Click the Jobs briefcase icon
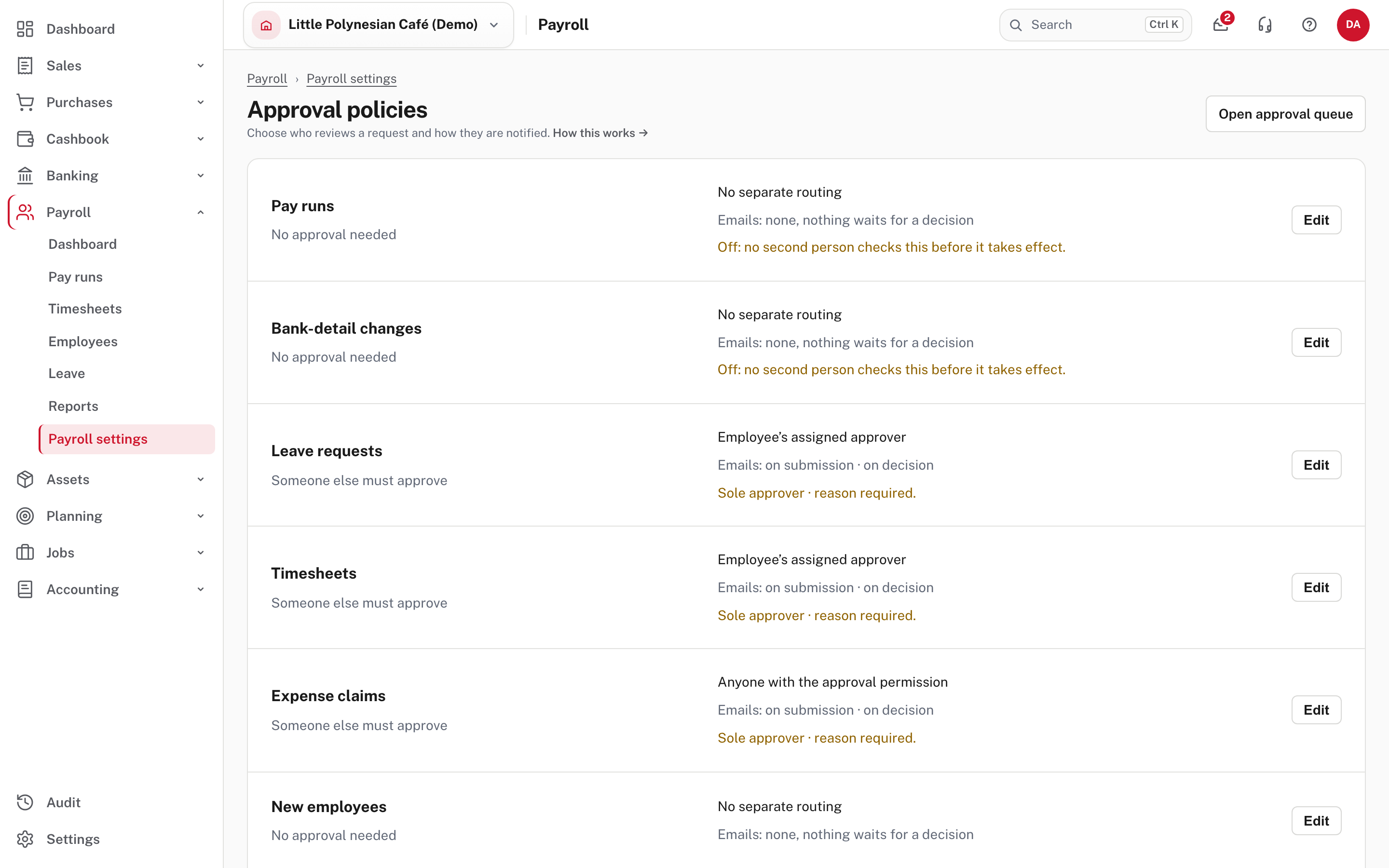Screen dimensions: 1389x868 [x=25, y=552]
